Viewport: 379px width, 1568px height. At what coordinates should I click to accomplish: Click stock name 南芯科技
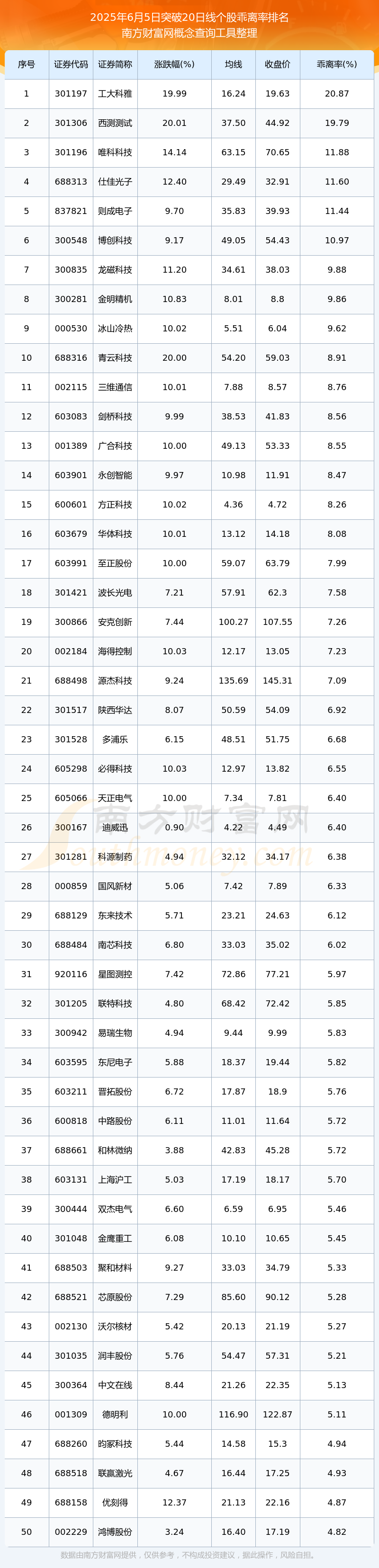click(x=115, y=944)
